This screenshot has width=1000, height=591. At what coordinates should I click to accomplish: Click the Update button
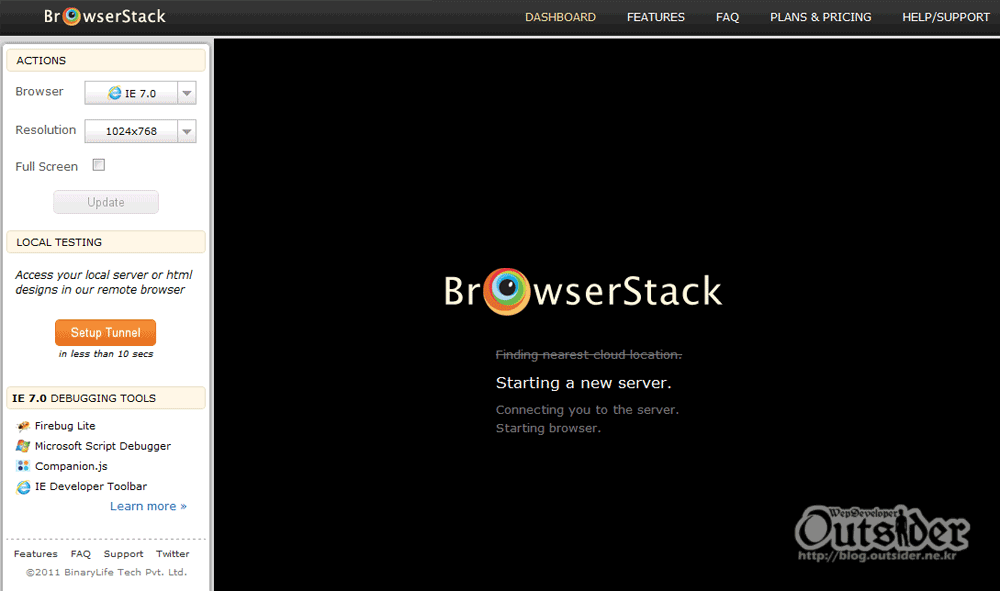[106, 202]
